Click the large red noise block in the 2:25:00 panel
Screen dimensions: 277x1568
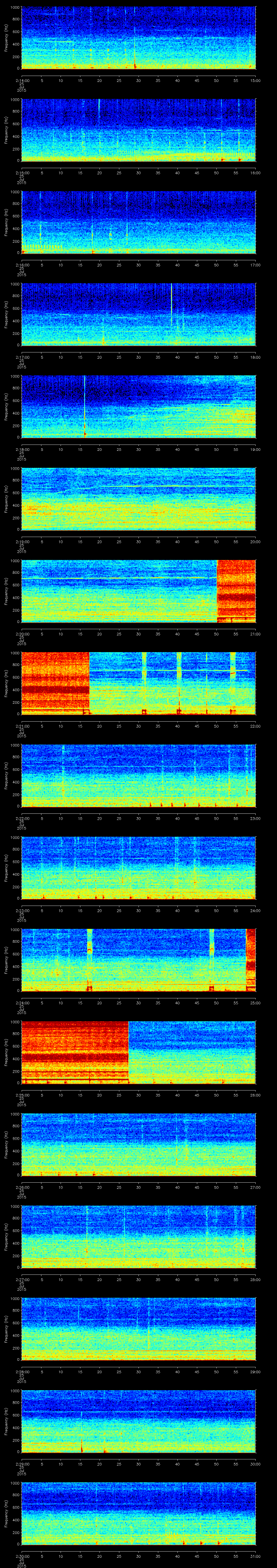[x=75, y=1052]
